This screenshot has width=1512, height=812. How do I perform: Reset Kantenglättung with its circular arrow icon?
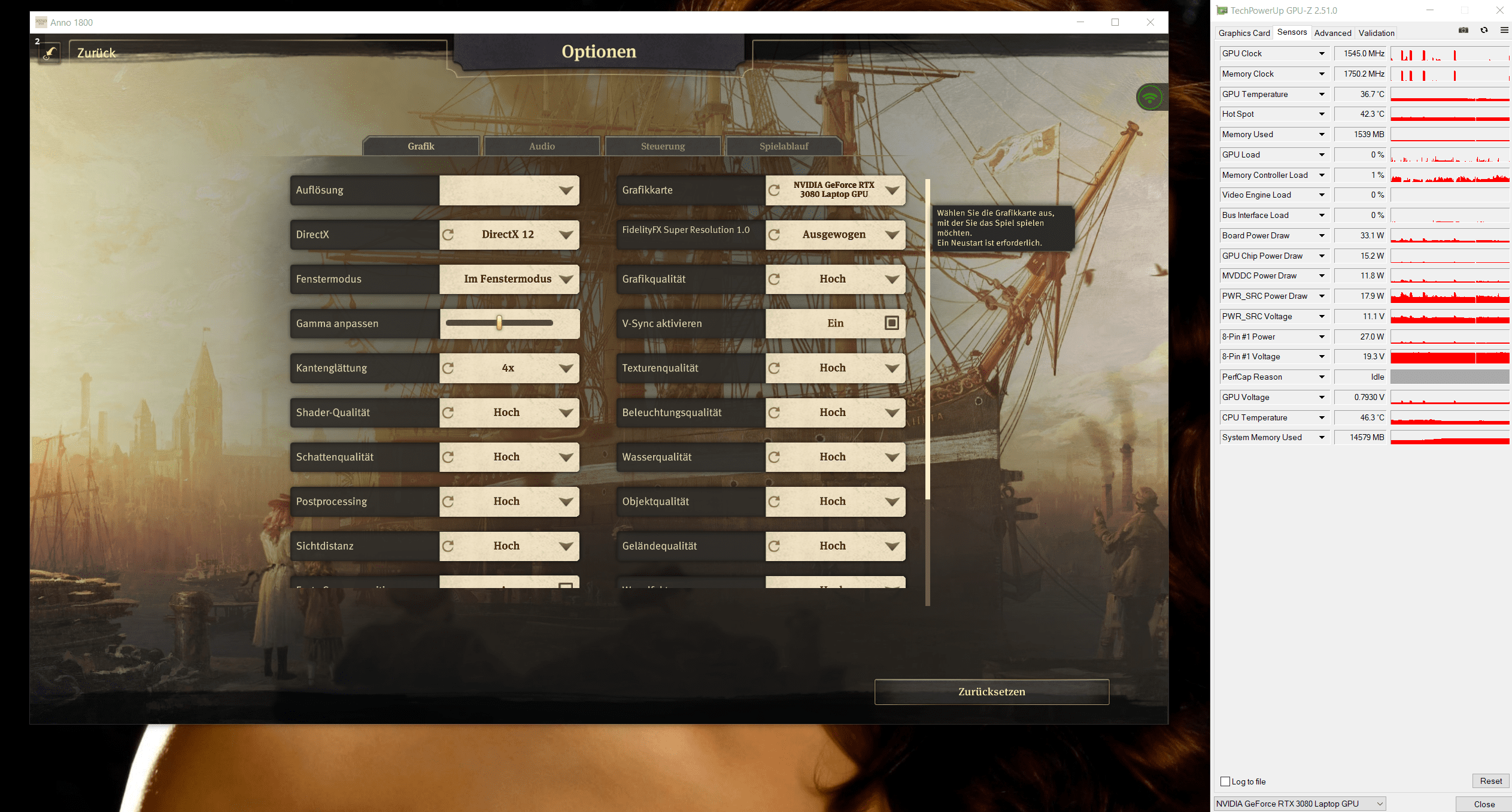448,368
